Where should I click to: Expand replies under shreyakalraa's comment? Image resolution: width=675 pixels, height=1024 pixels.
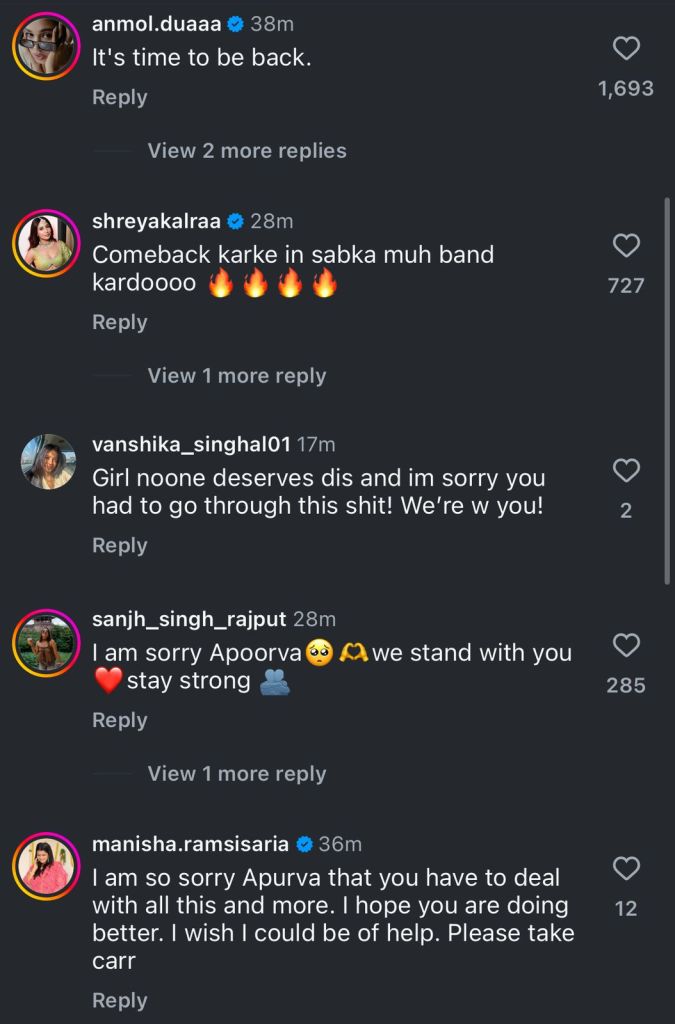[237, 376]
